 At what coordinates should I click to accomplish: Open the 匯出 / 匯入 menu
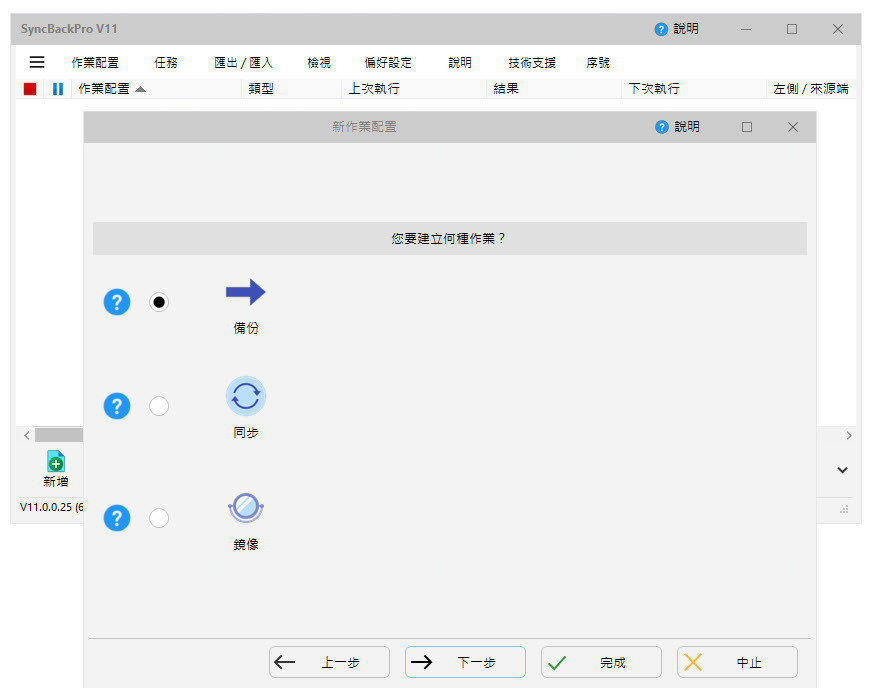pos(243,63)
